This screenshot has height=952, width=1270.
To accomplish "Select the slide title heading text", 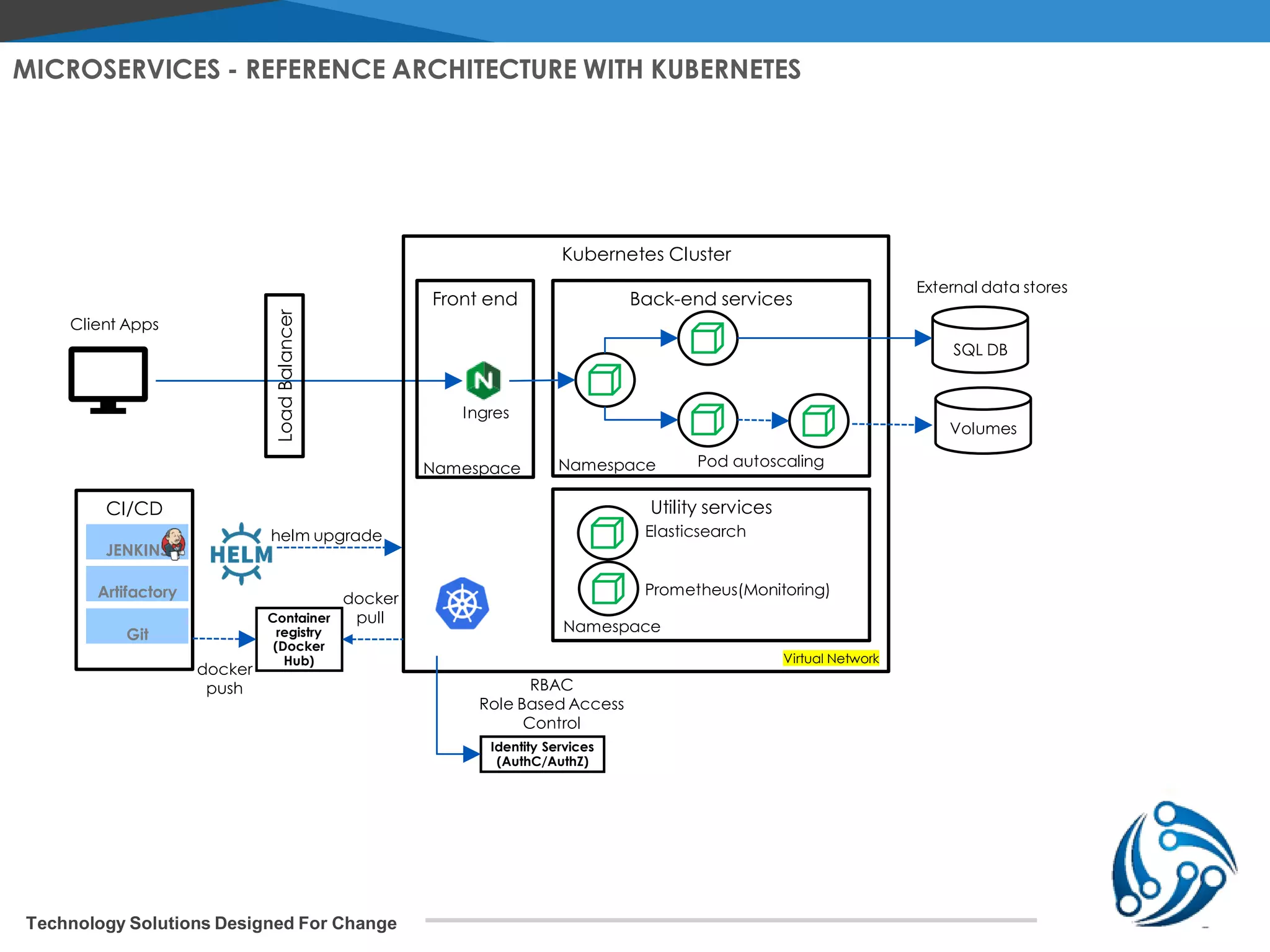I will click(407, 69).
